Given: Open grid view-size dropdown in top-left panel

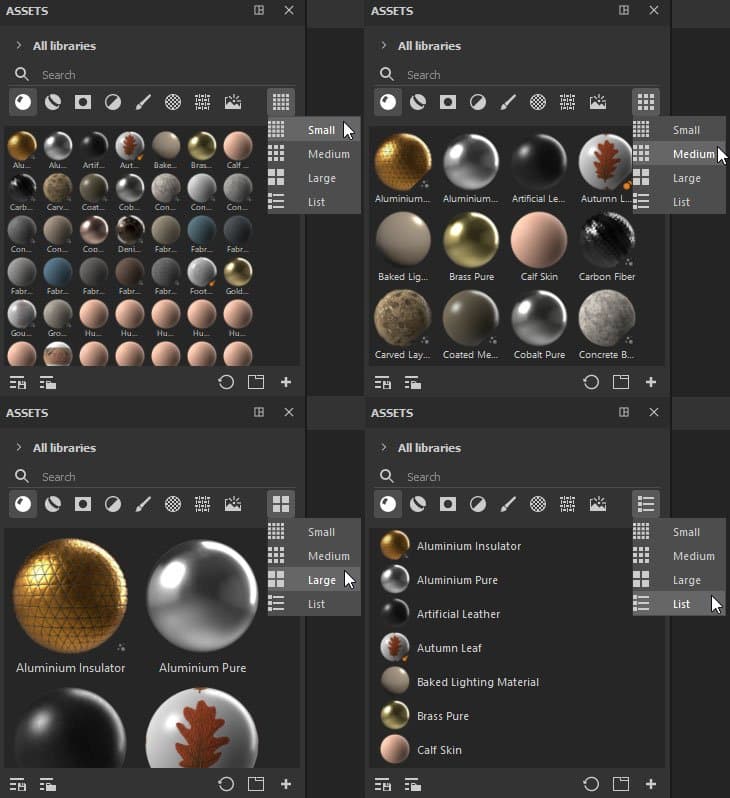Looking at the screenshot, I should [281, 102].
